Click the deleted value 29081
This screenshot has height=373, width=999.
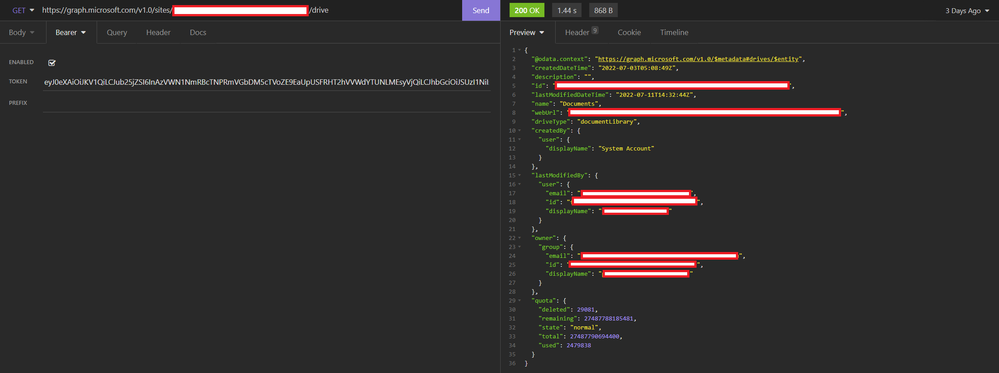tap(587, 309)
